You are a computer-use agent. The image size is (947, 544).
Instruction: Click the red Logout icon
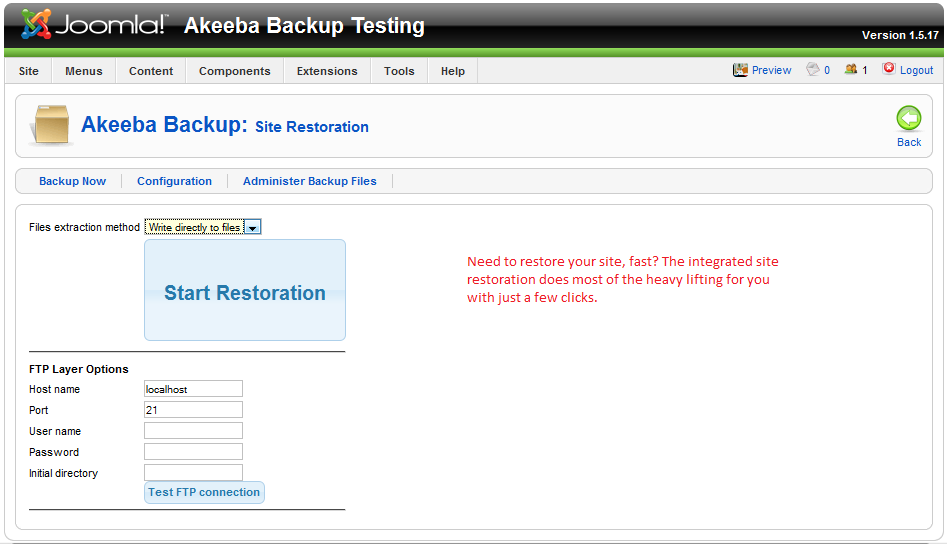[889, 70]
